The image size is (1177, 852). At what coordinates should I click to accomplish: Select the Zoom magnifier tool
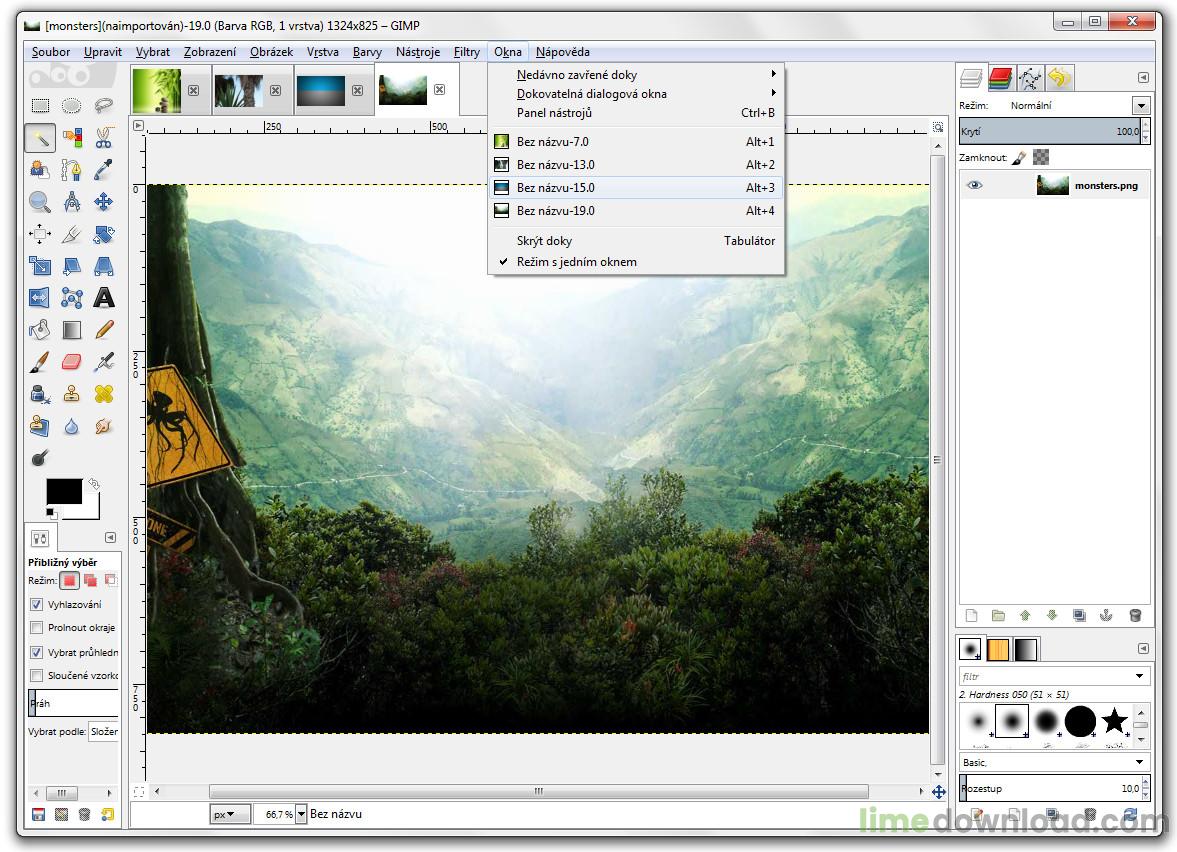coord(39,202)
